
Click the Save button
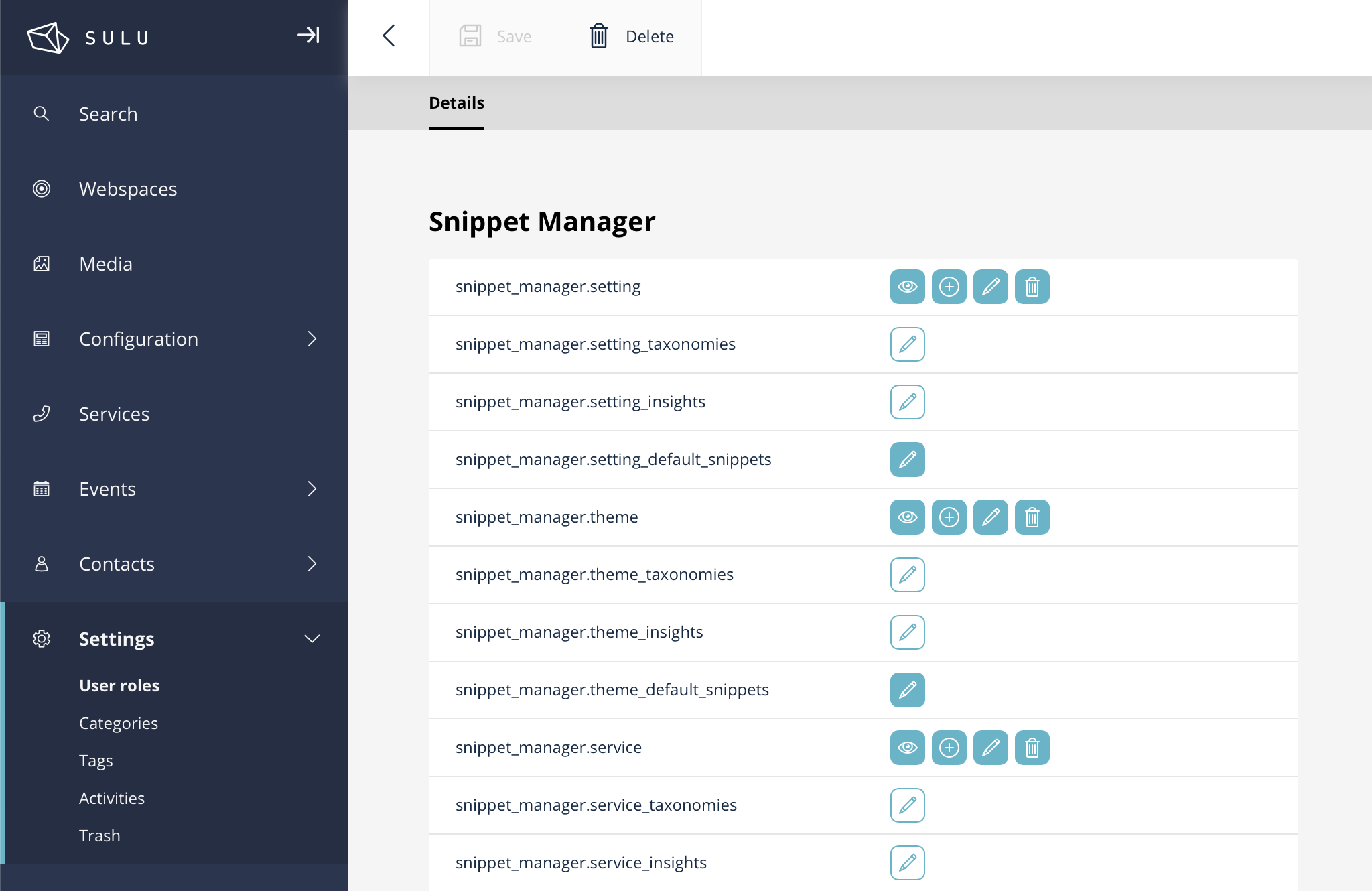point(496,36)
